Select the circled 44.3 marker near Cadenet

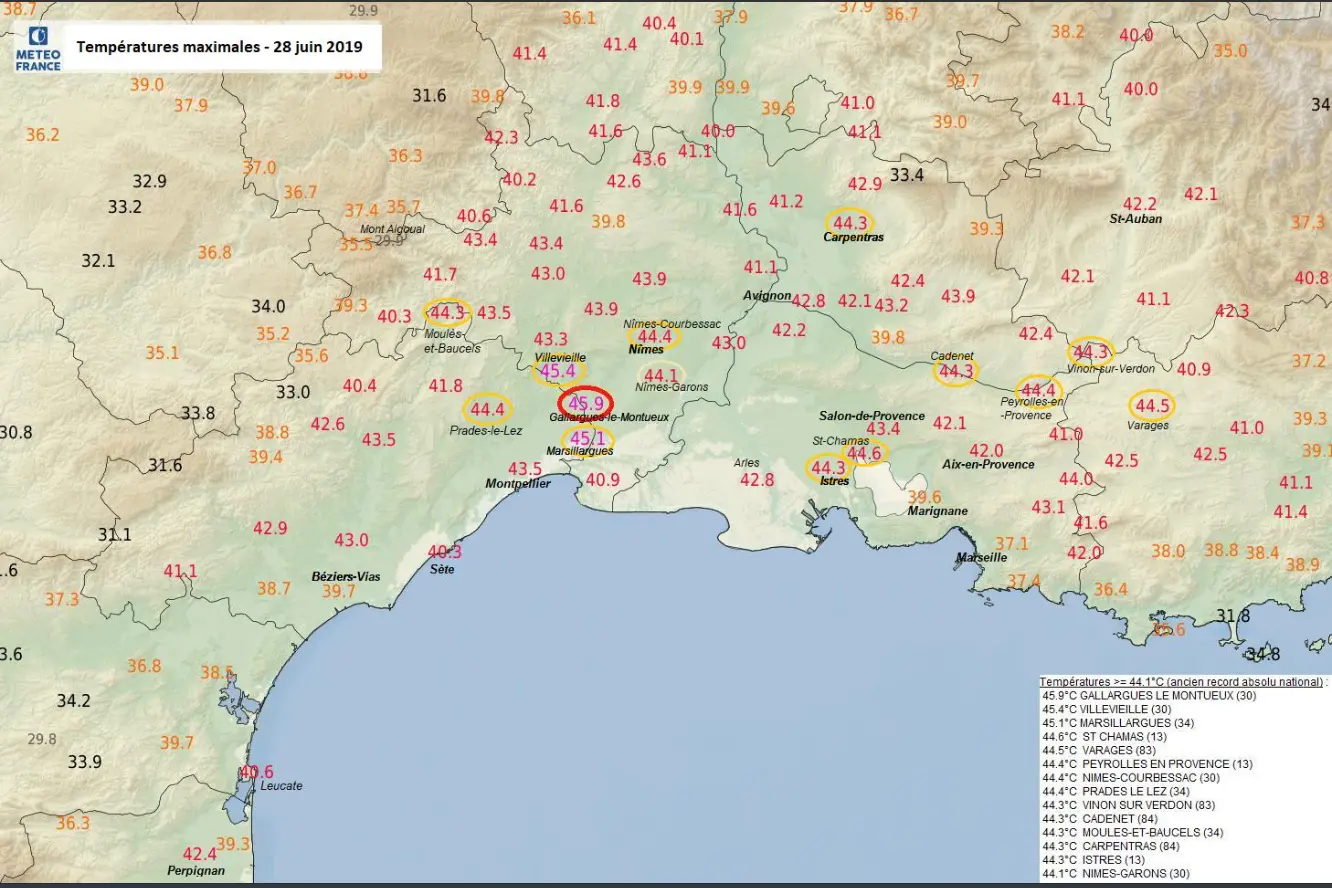tap(955, 372)
